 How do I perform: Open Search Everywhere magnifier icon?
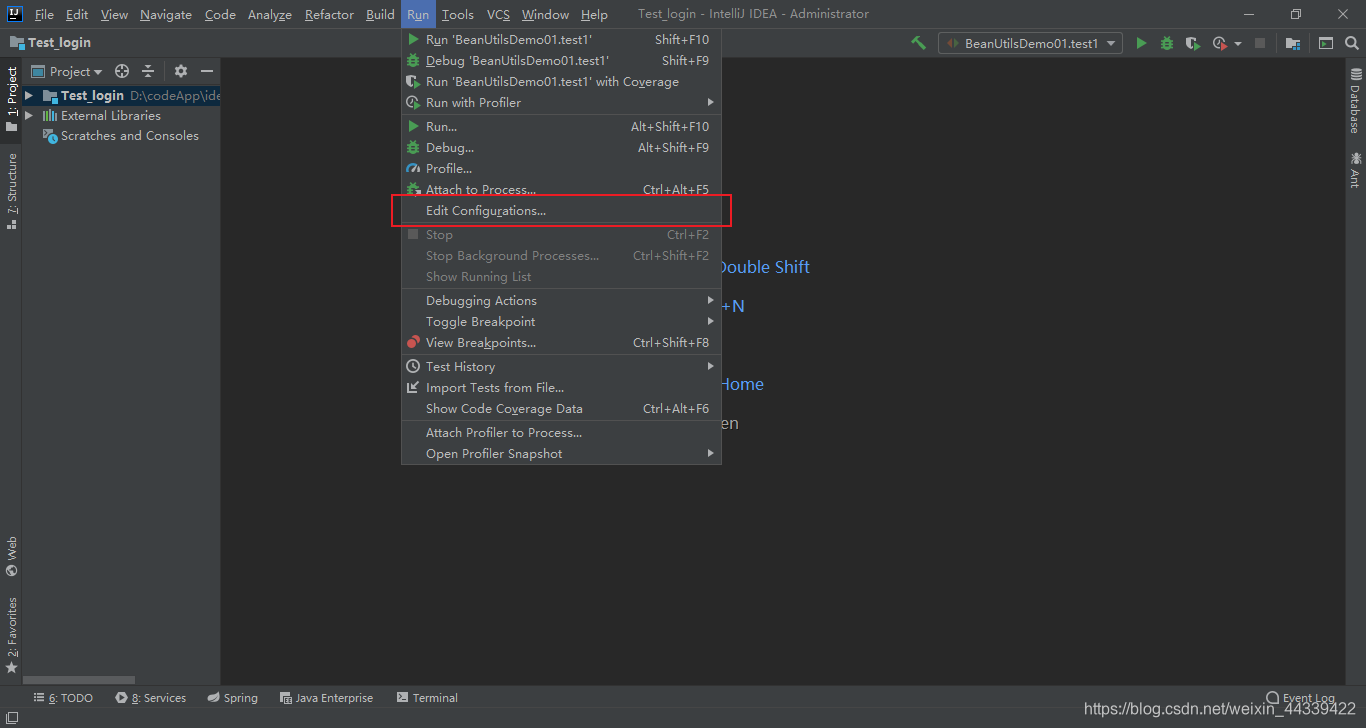point(1352,43)
